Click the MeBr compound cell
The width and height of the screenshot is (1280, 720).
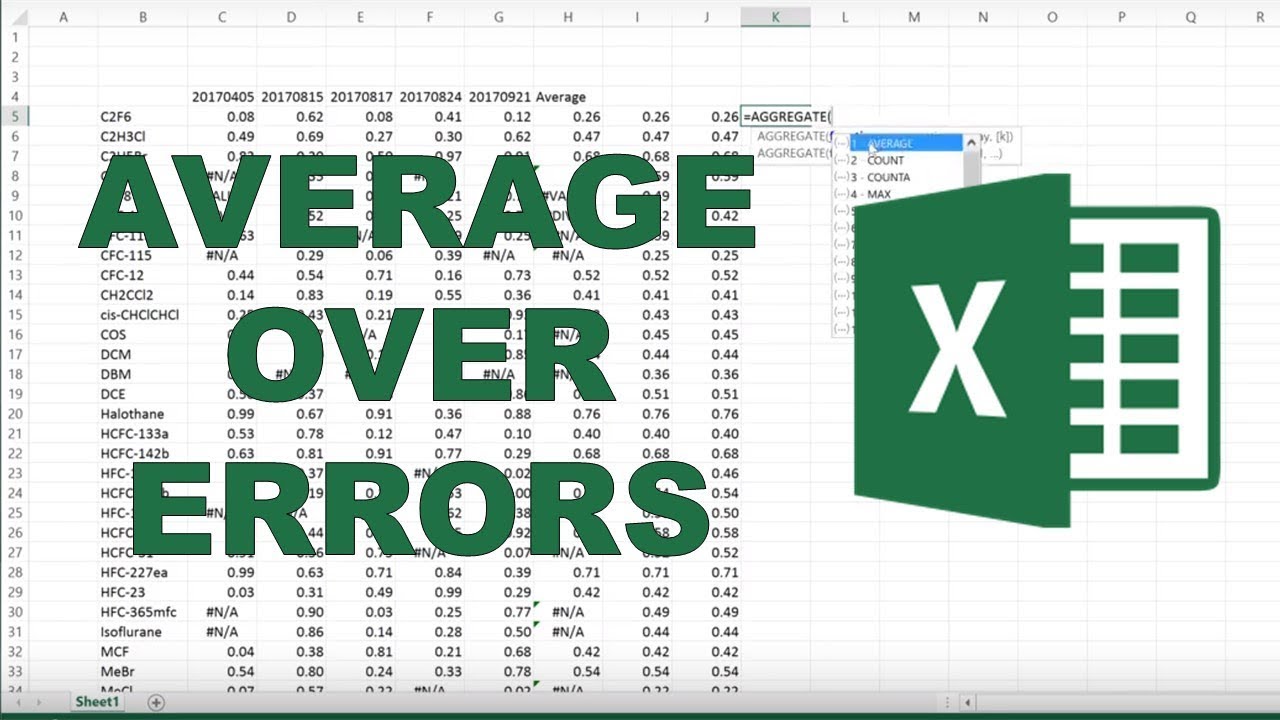143,671
